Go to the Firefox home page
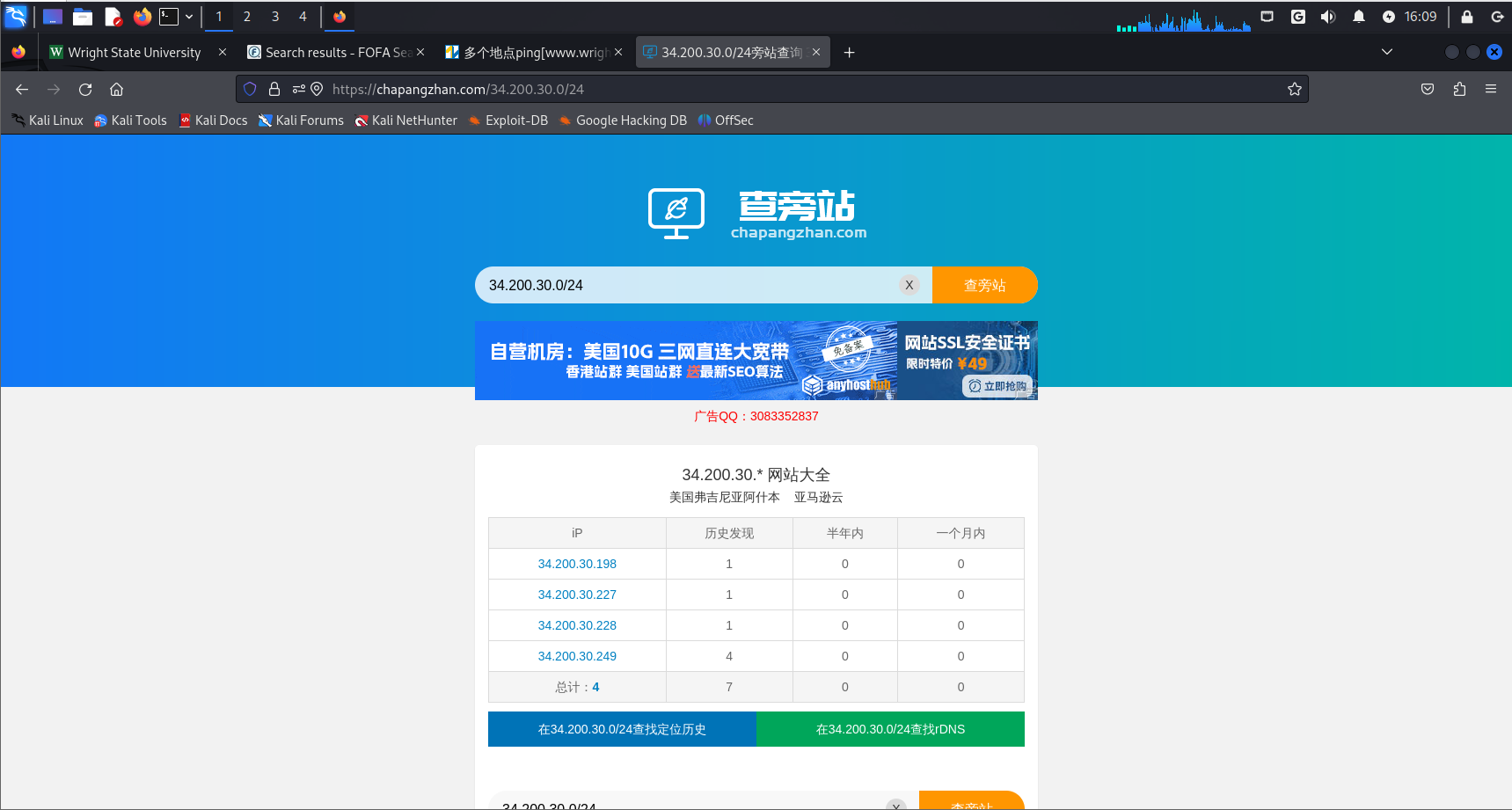 [116, 89]
